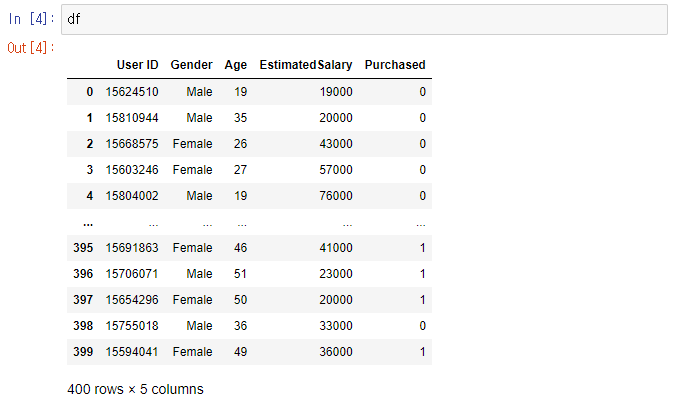The image size is (676, 400).
Task: Click Gender cell Male in row 396
Action: 199,274
